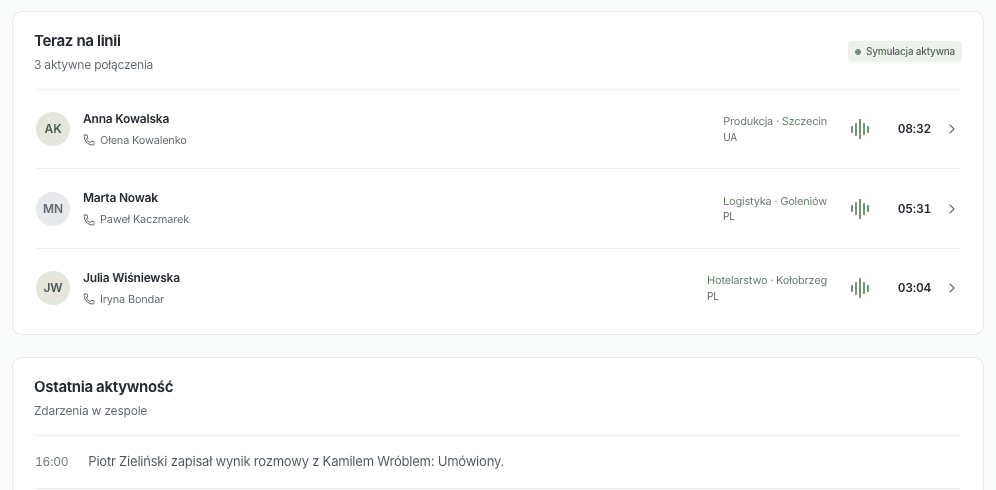The height and width of the screenshot is (490, 996).
Task: Click the 08:32 call duration timer
Action: click(914, 129)
